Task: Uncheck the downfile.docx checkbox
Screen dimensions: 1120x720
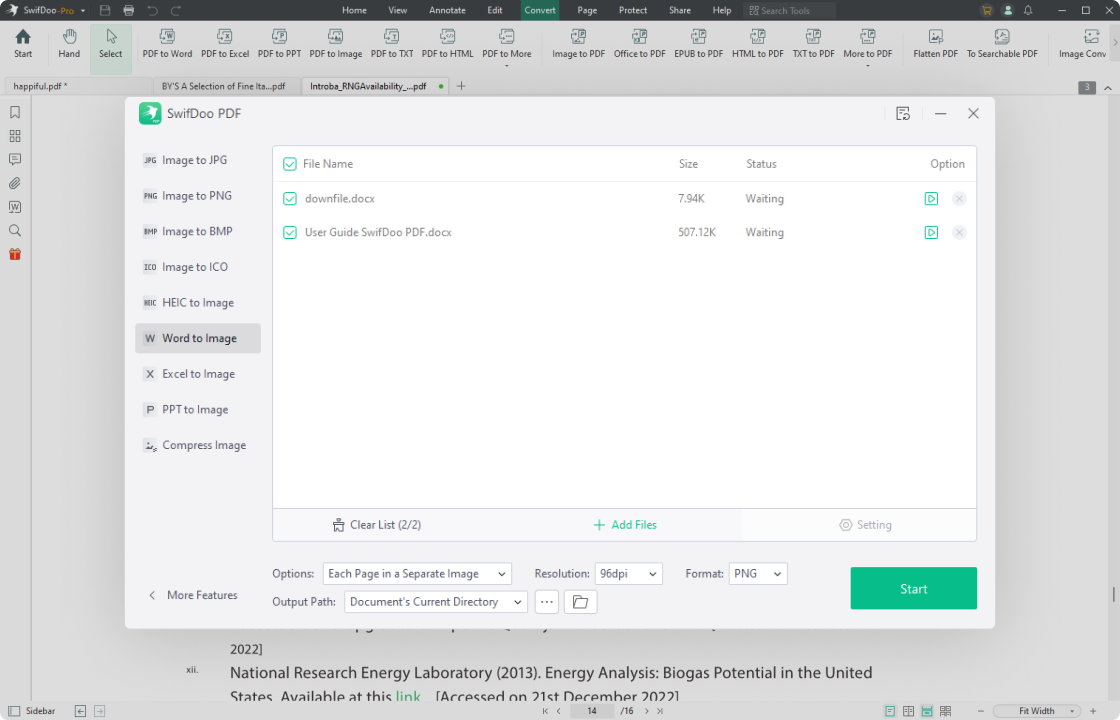Action: [x=289, y=199]
